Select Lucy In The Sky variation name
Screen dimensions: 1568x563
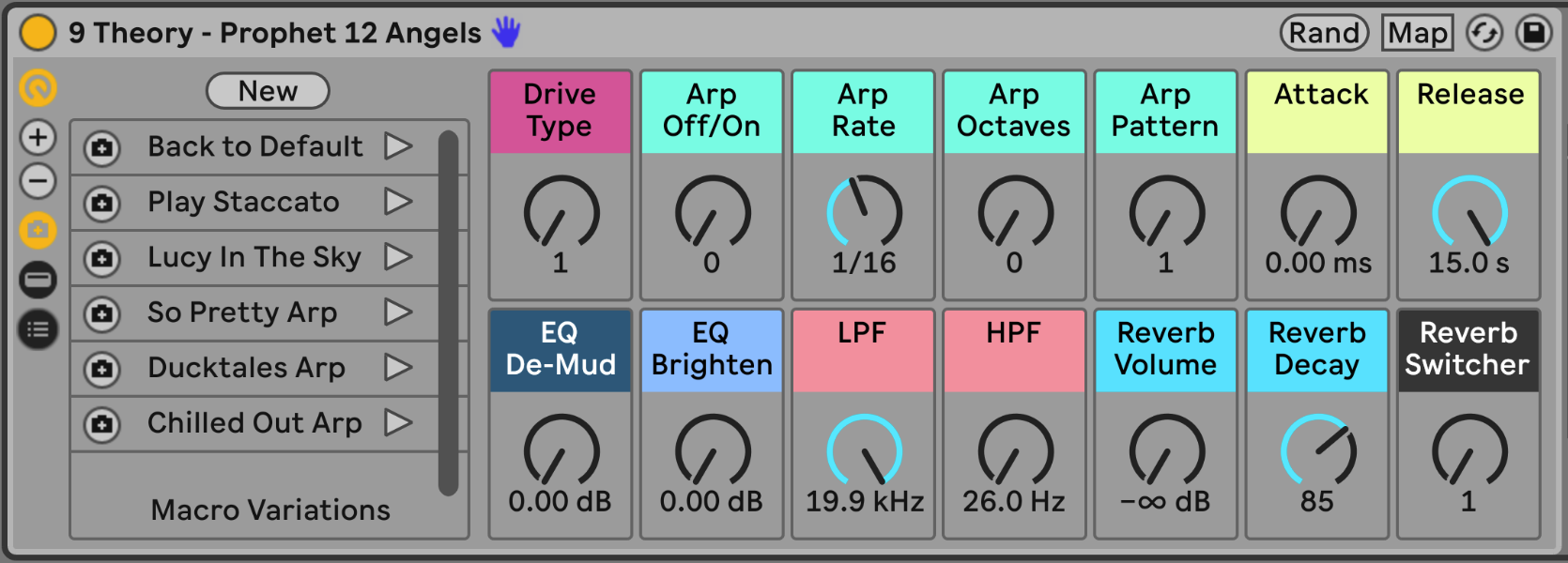(254, 256)
